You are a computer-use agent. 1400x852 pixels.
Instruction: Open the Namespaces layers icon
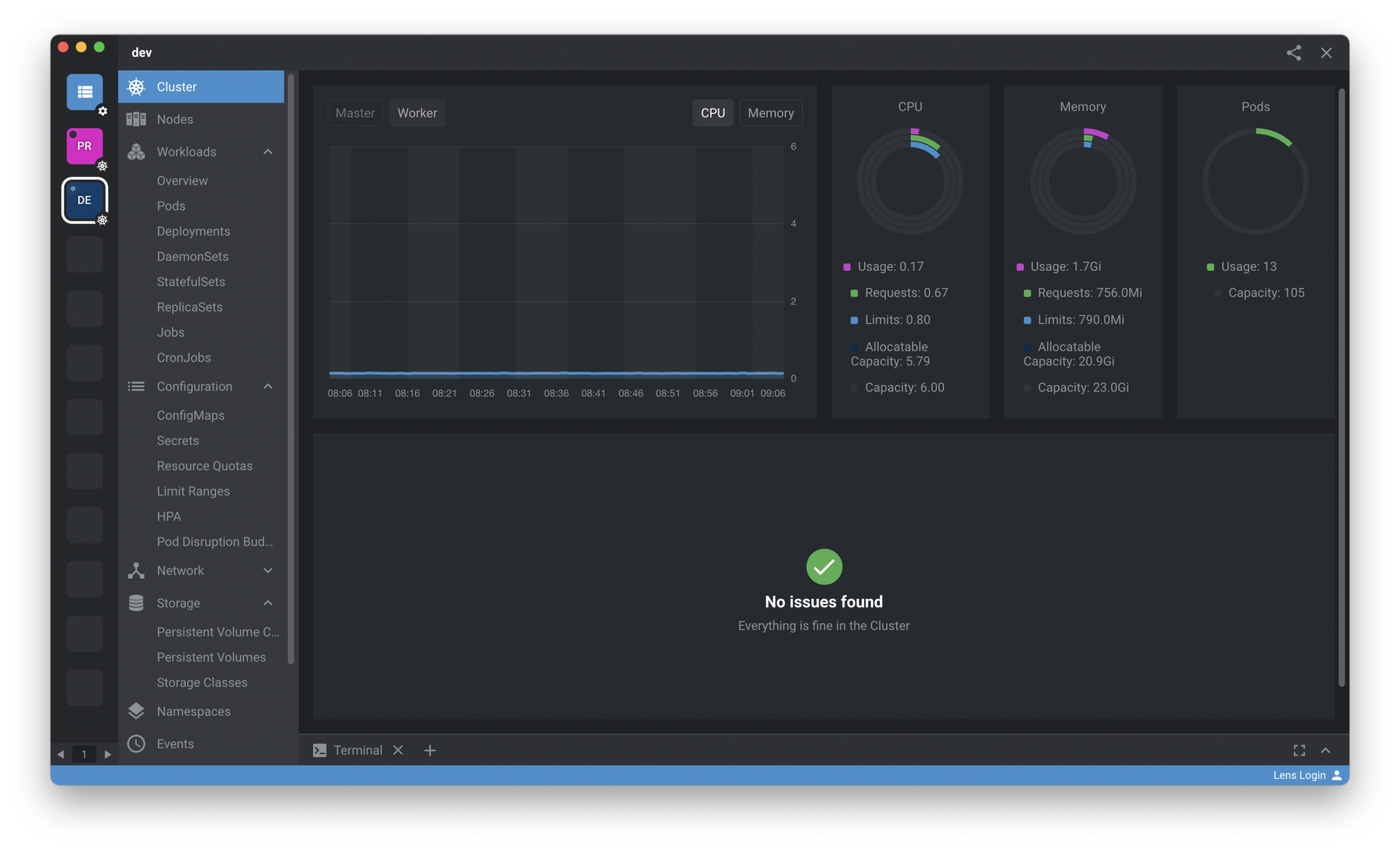click(x=136, y=711)
